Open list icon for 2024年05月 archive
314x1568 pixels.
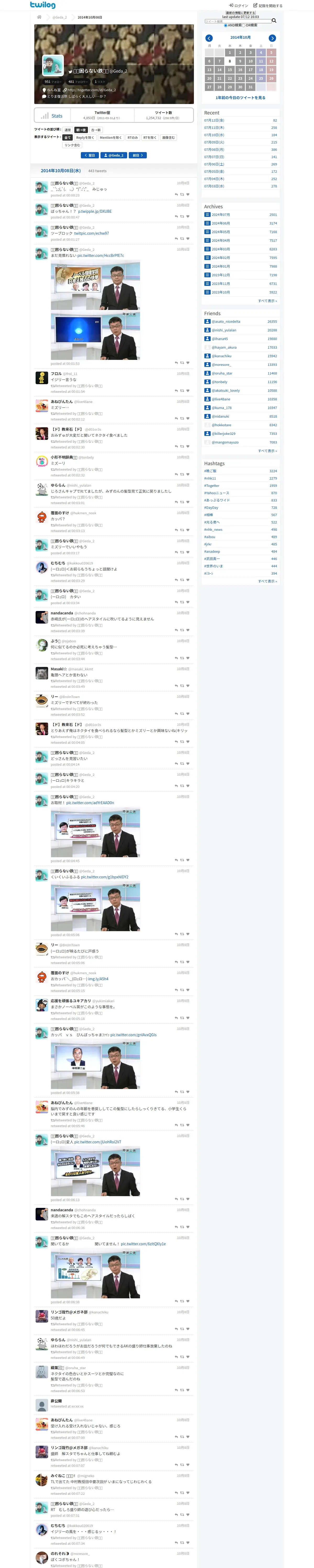(207, 232)
